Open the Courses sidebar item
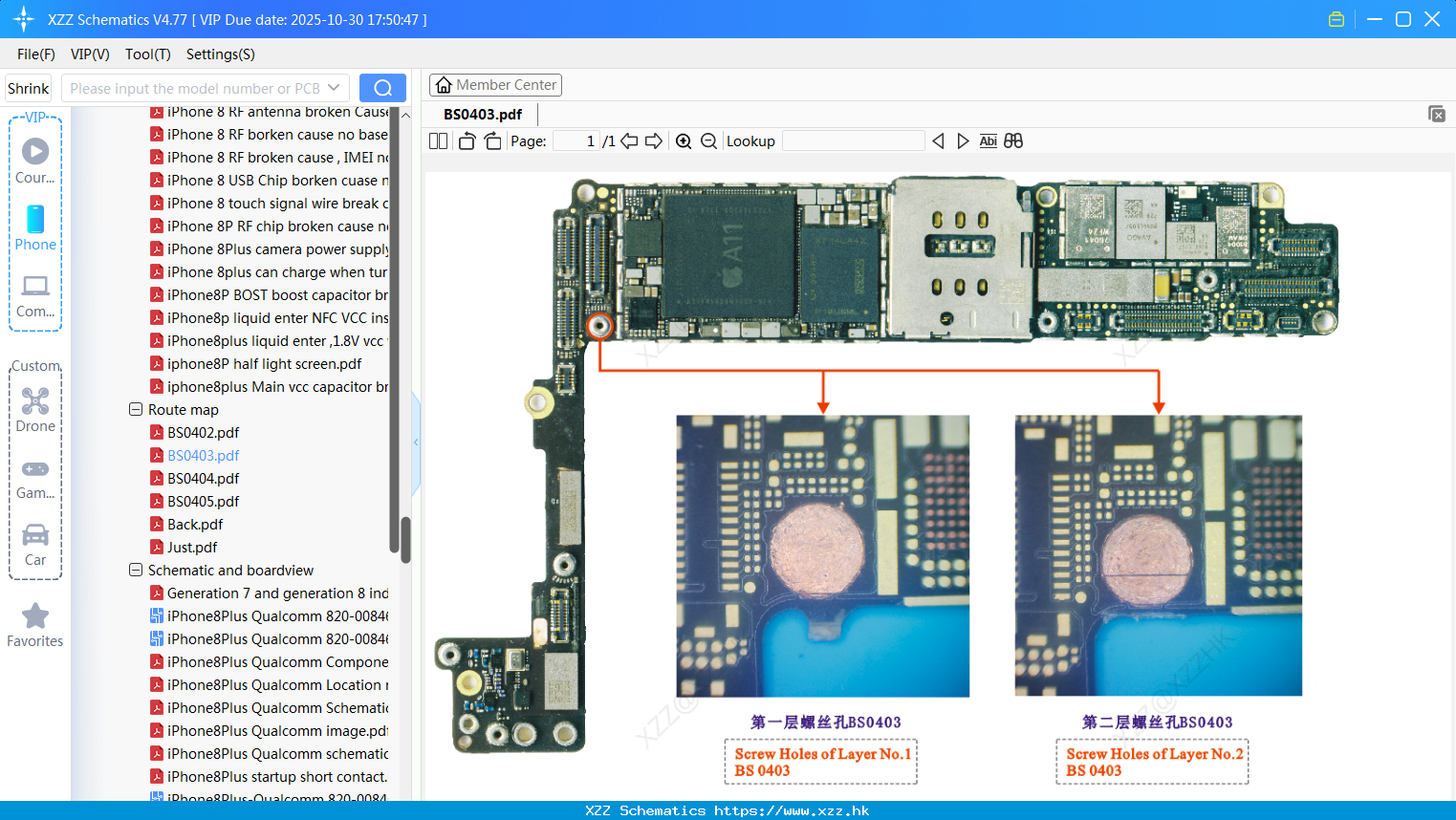Image resolution: width=1456 pixels, height=820 pixels. click(x=35, y=162)
